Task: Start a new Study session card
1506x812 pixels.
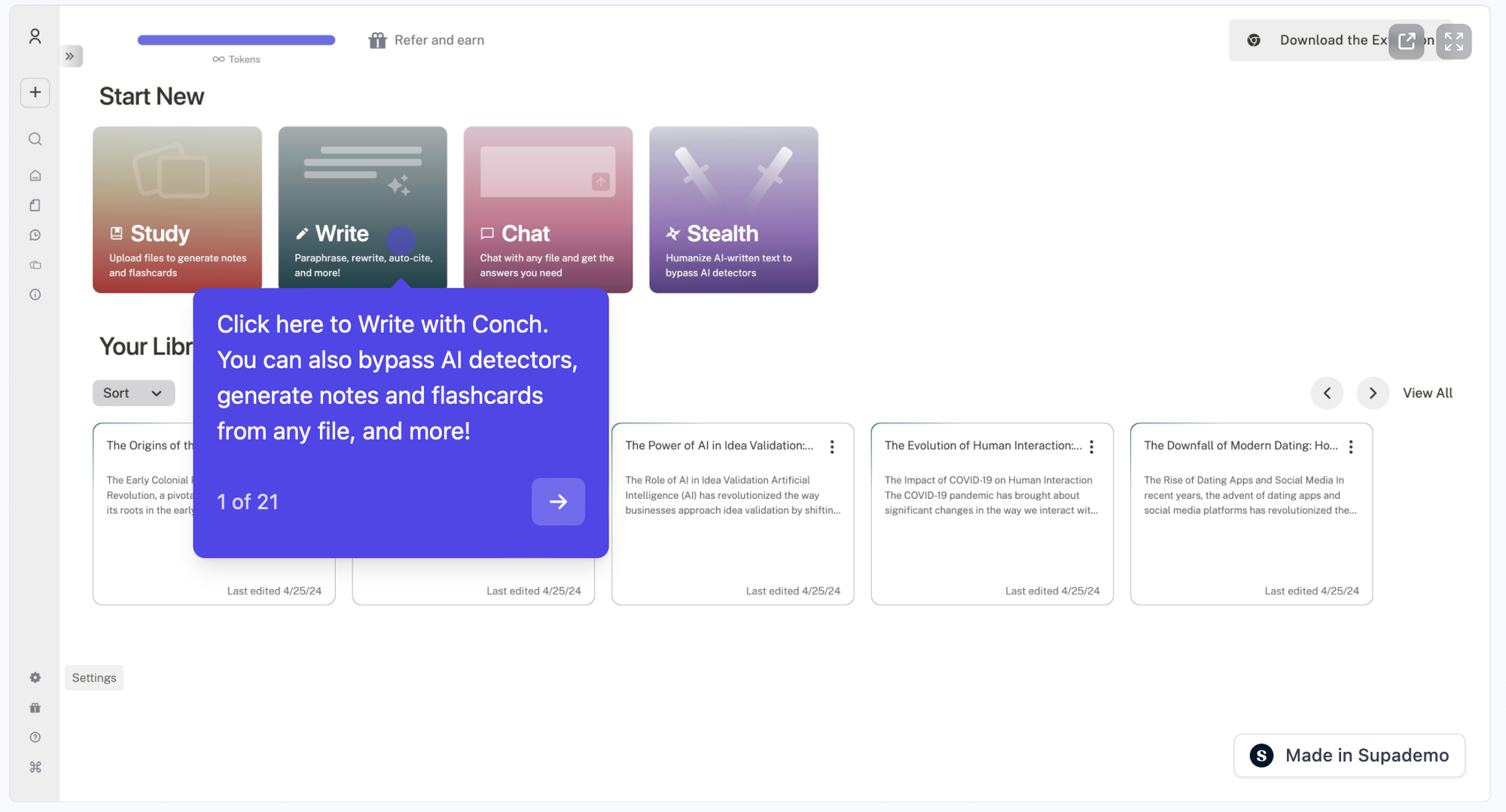Action: pos(178,209)
